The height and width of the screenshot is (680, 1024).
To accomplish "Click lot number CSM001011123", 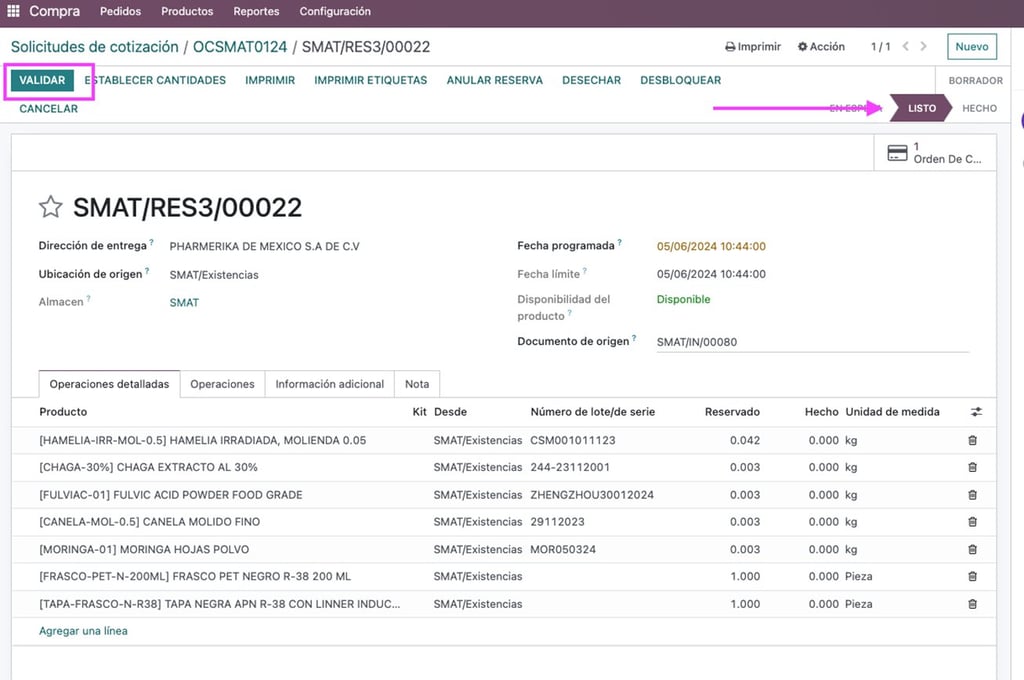I will click(x=573, y=440).
